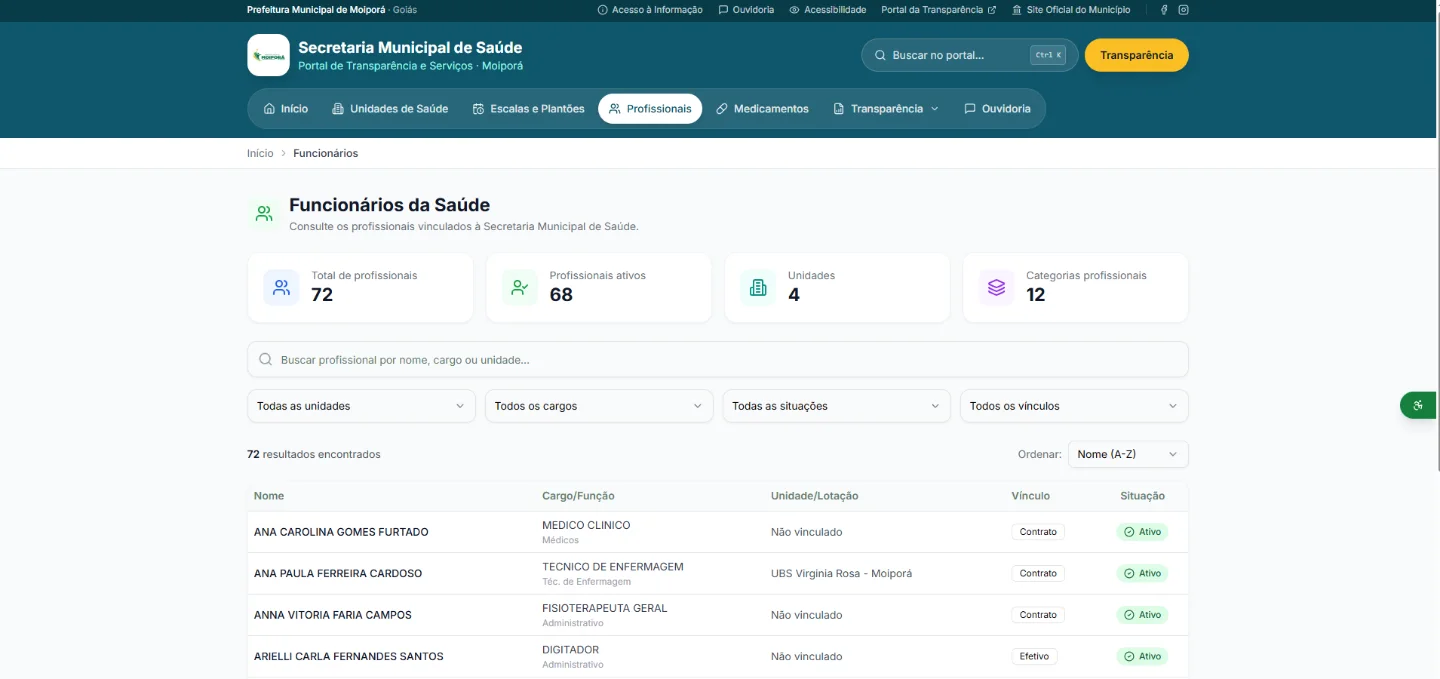Click the Instagram icon in top bar

pos(1183,10)
